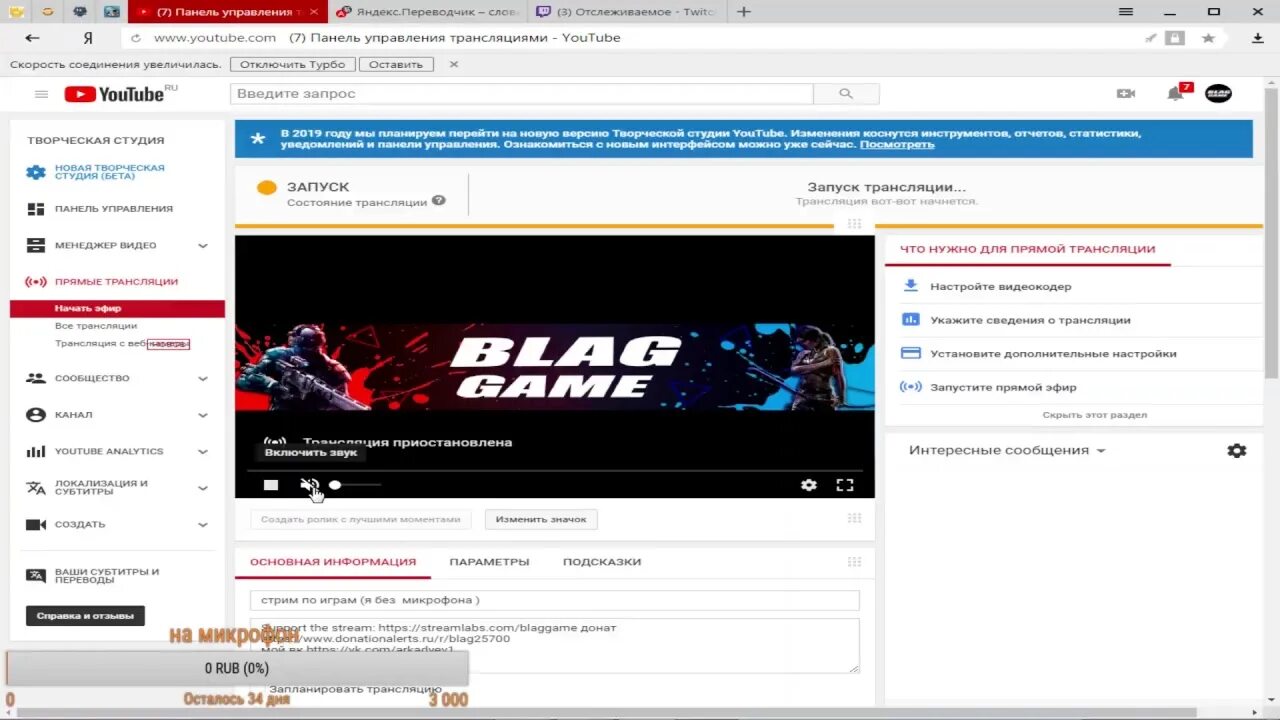Image resolution: width=1280 pixels, height=720 pixels.
Task: Click the browser address bar
Action: [640, 38]
